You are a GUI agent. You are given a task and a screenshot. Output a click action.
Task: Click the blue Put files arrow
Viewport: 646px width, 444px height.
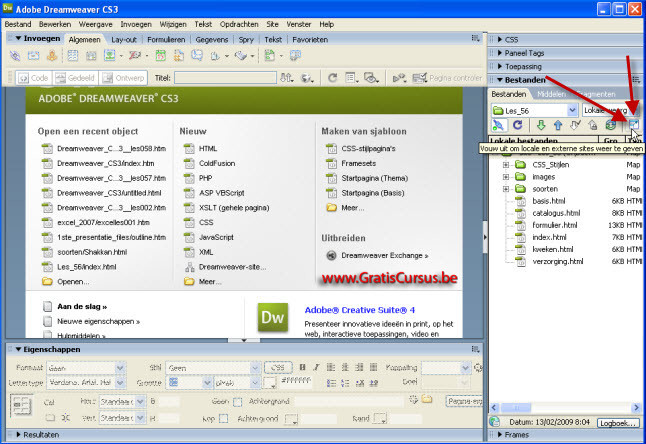click(x=558, y=125)
